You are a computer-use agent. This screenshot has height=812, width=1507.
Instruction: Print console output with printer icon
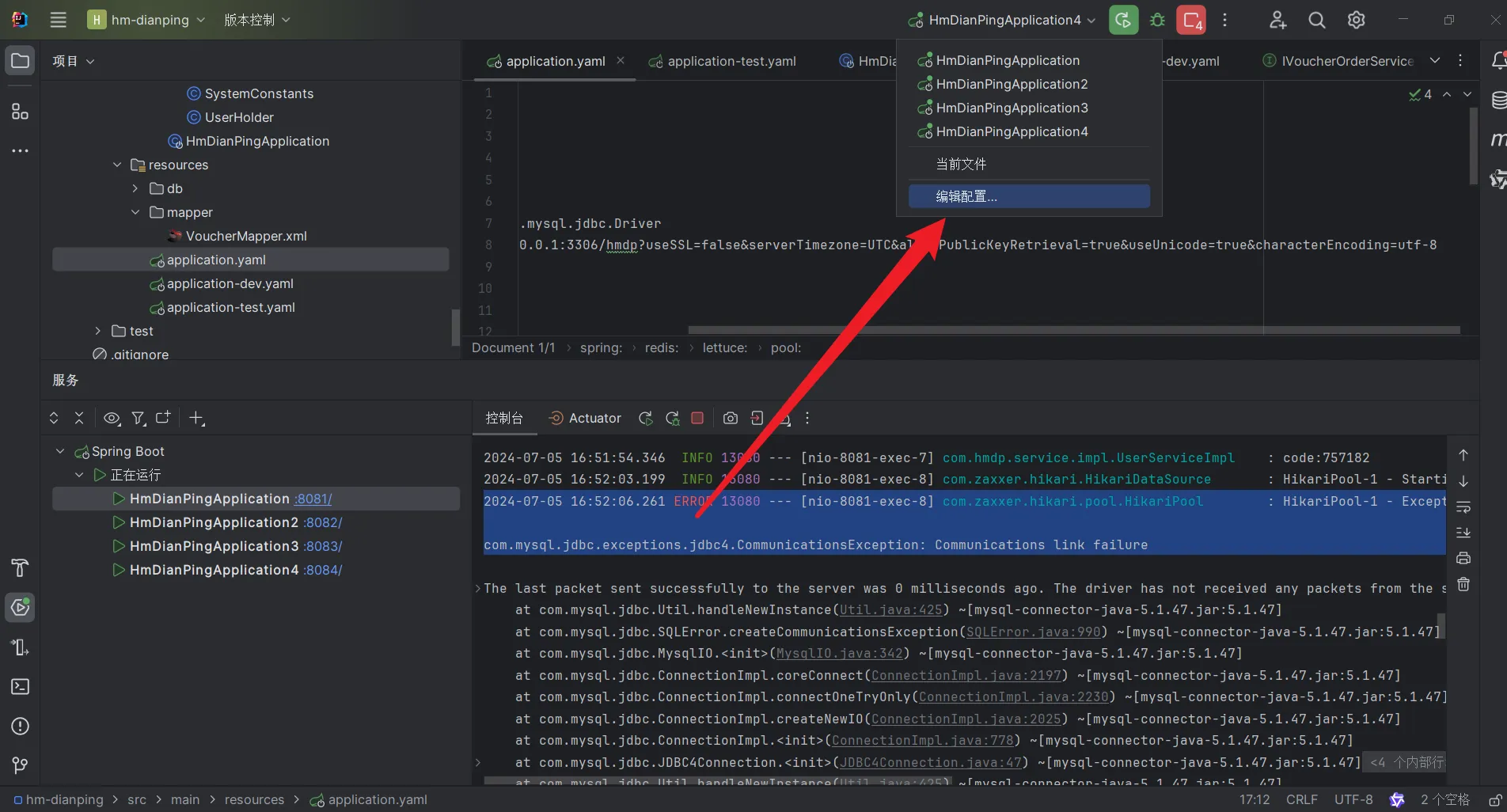(1463, 559)
